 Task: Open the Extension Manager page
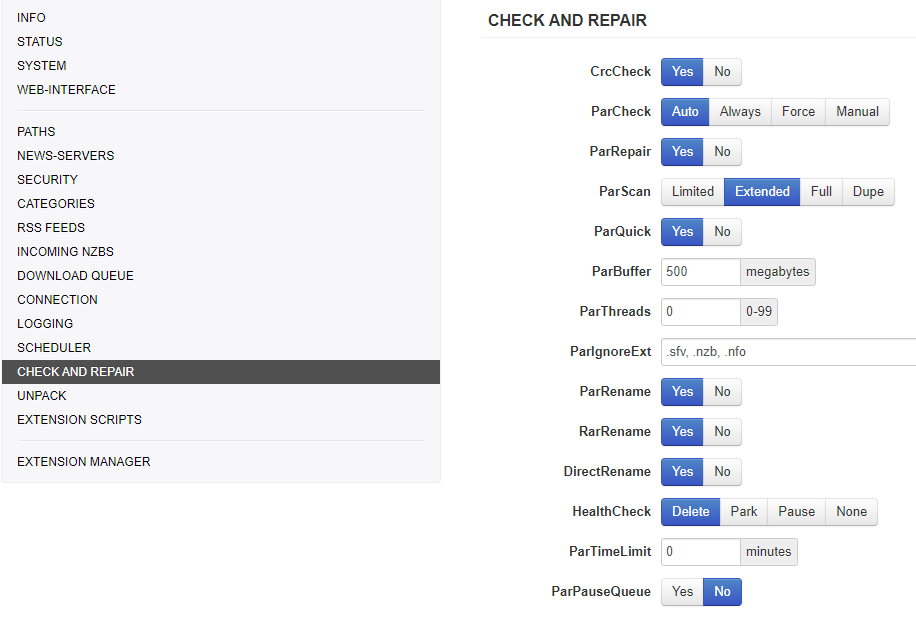[84, 462]
